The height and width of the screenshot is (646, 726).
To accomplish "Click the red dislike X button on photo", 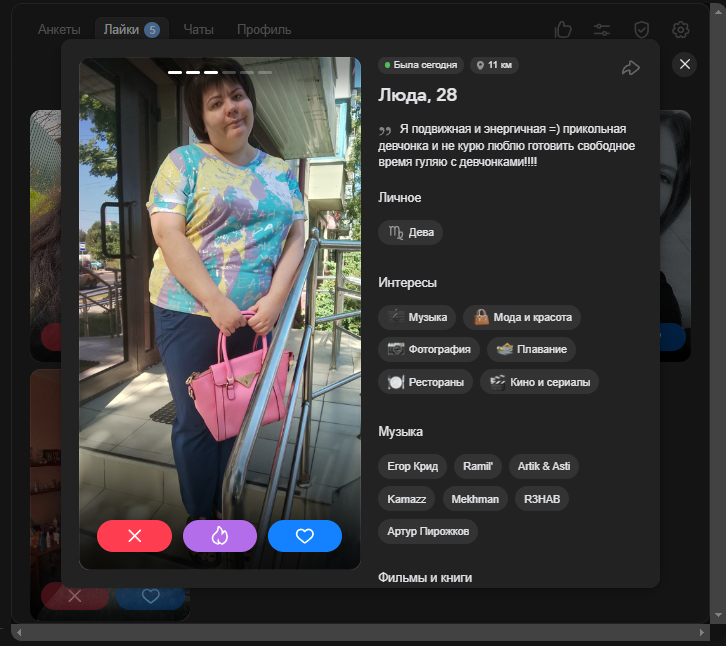I will [134, 536].
